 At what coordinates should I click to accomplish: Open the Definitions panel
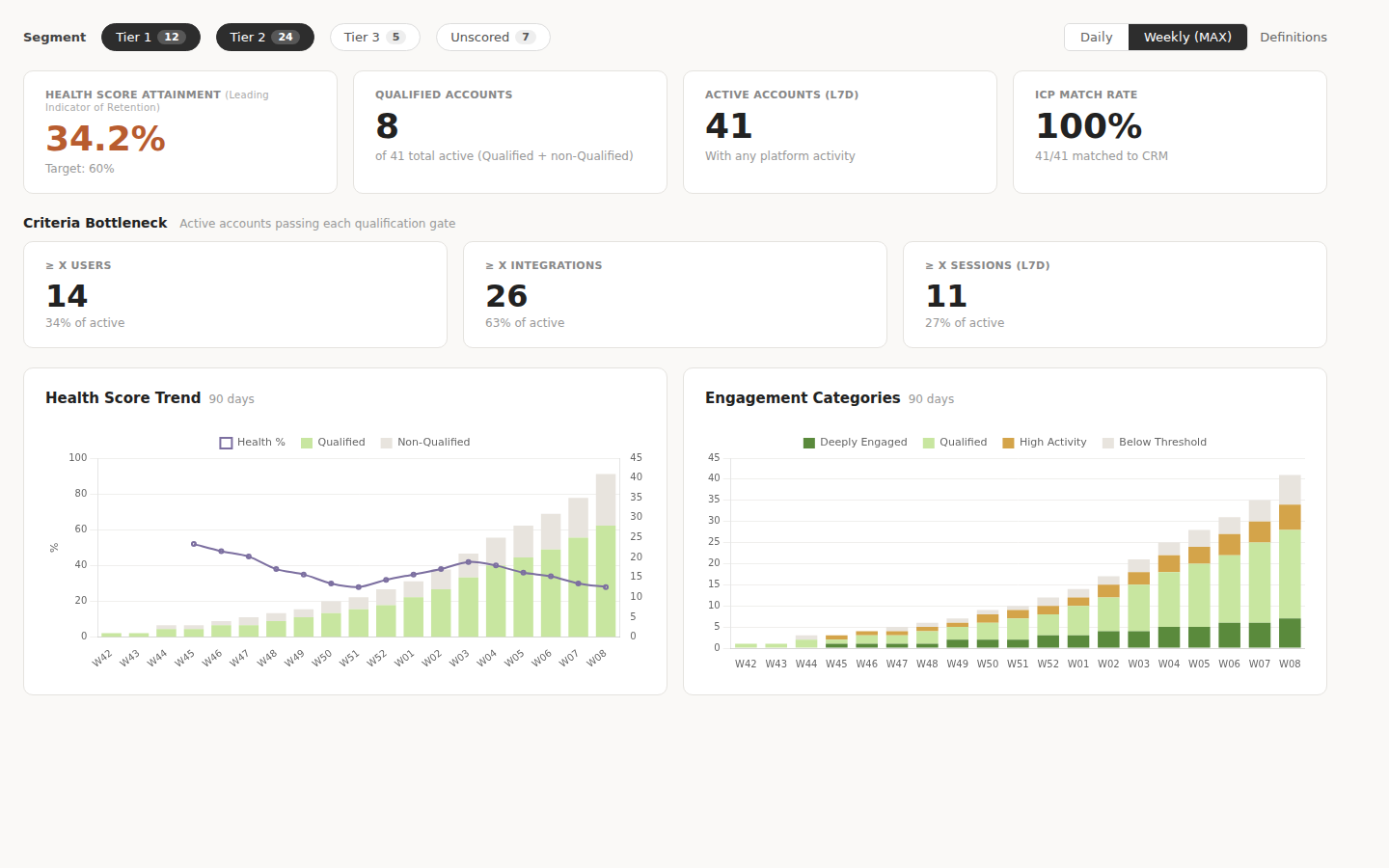click(1293, 37)
